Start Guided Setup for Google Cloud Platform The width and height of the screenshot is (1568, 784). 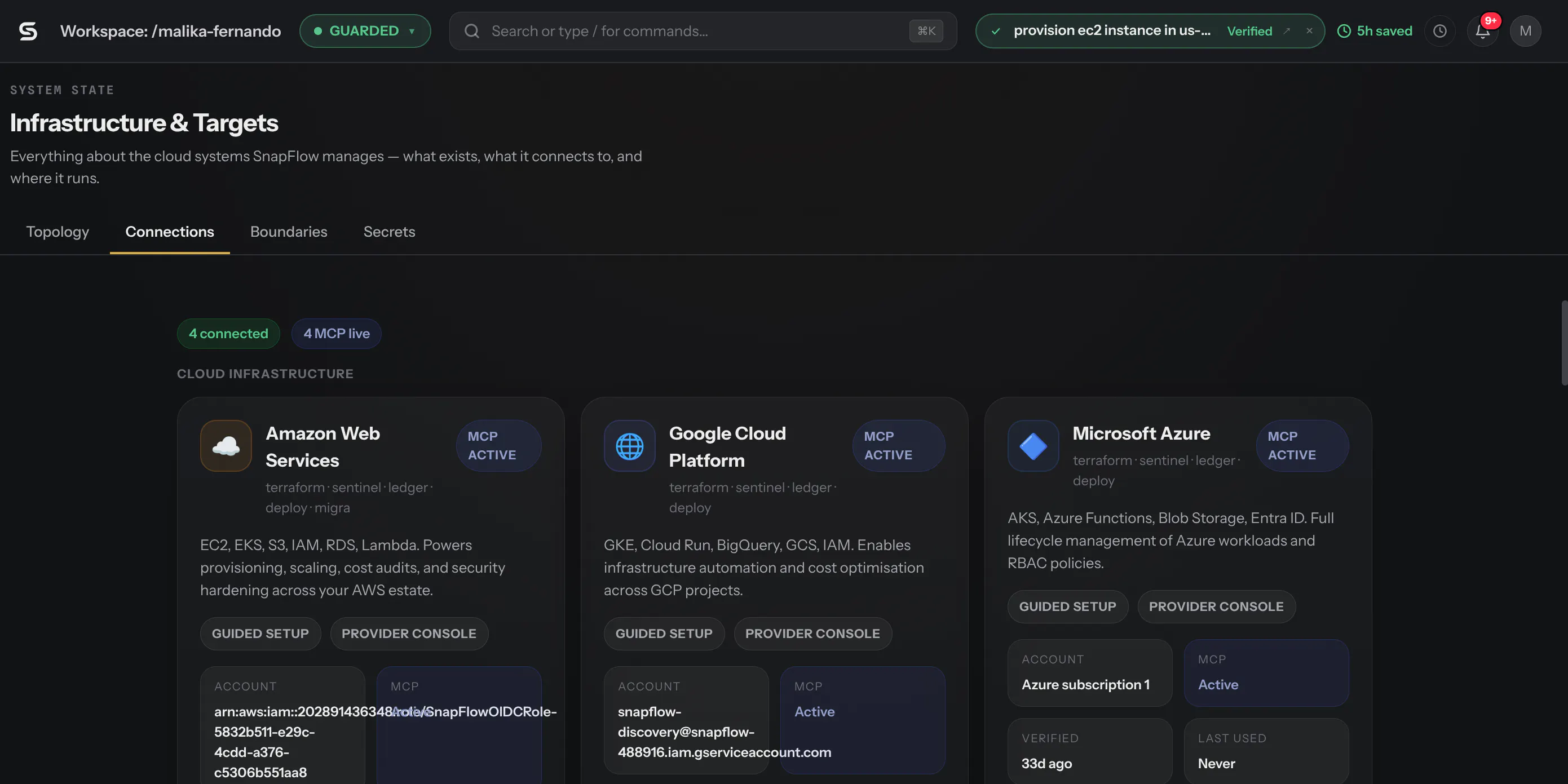pyautogui.click(x=664, y=634)
